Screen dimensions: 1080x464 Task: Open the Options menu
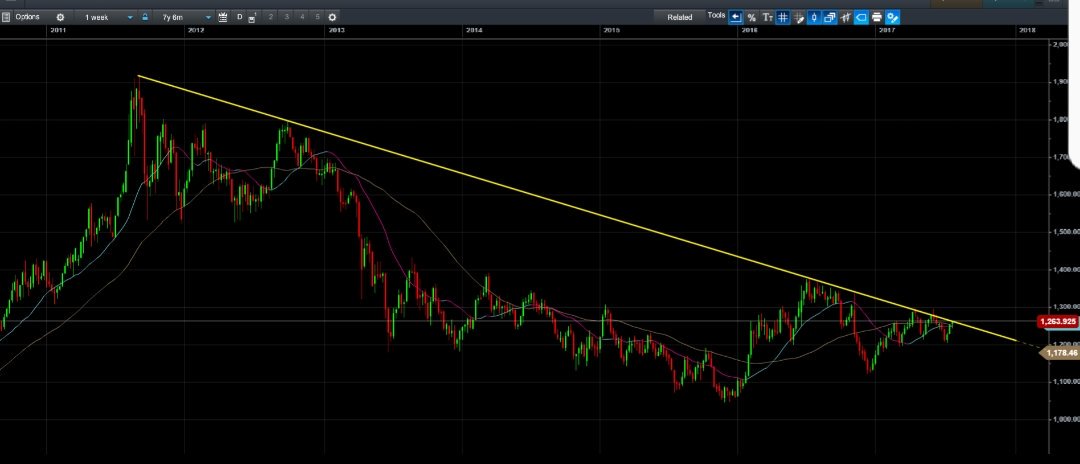pyautogui.click(x=28, y=17)
